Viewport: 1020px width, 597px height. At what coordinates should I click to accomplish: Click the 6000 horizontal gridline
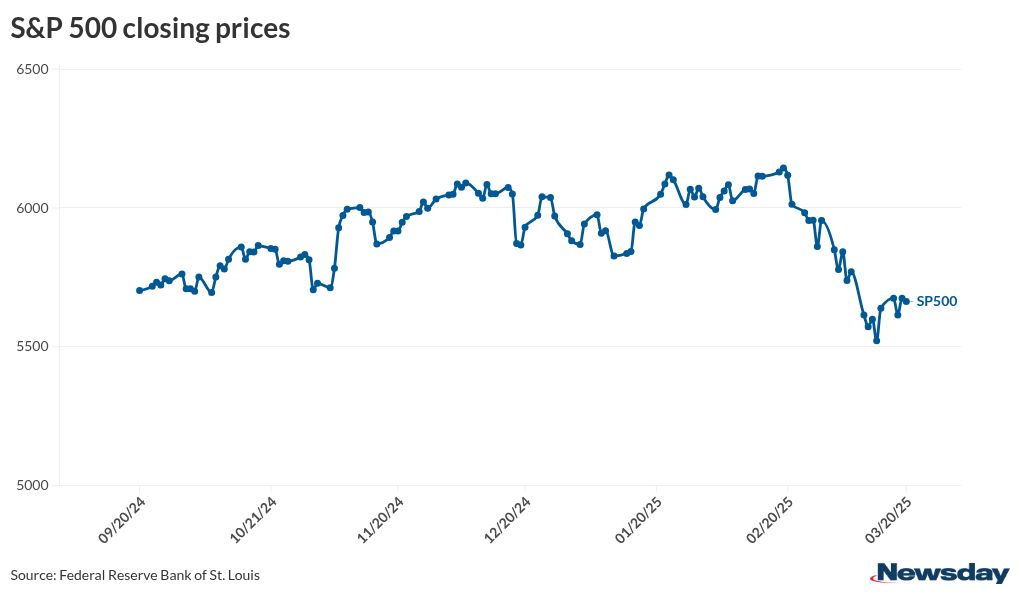pyautogui.click(x=500, y=208)
